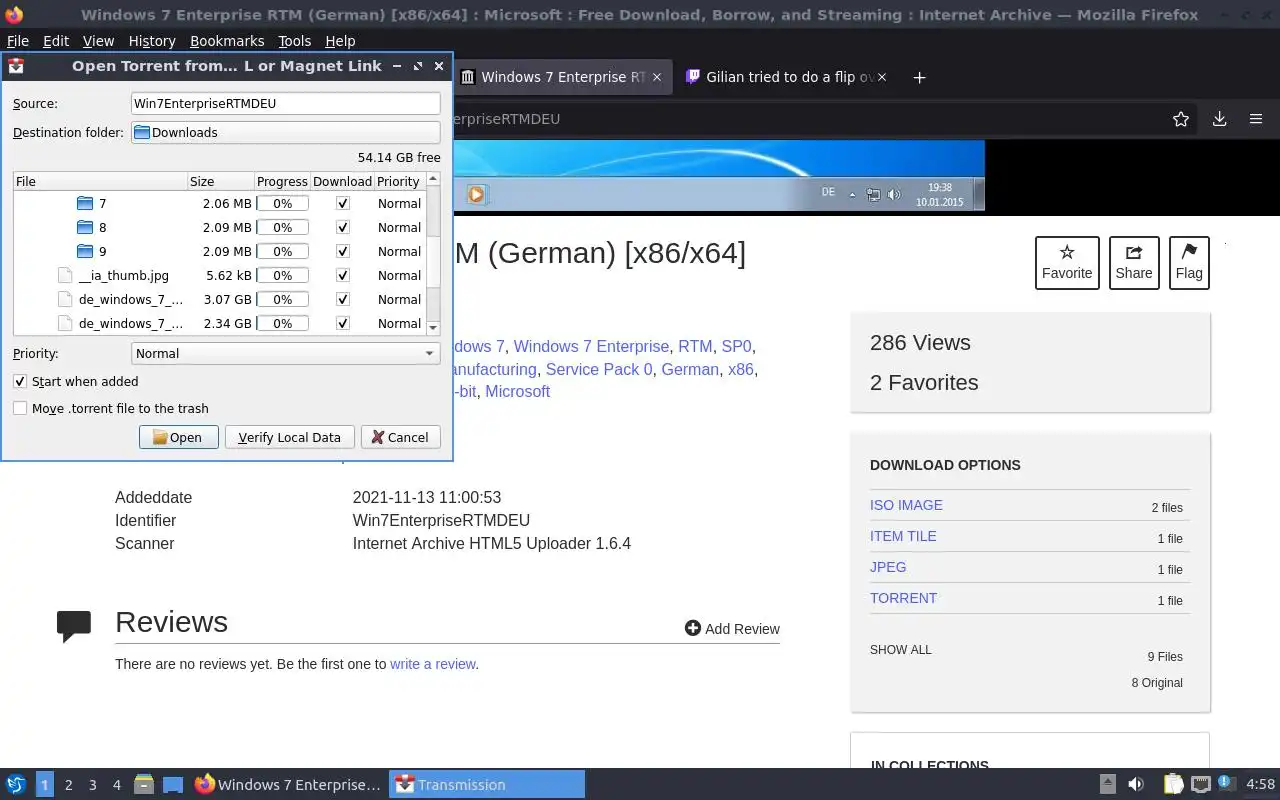Open the Firefox hamburger application menu
This screenshot has height=800, width=1280.
click(1256, 119)
